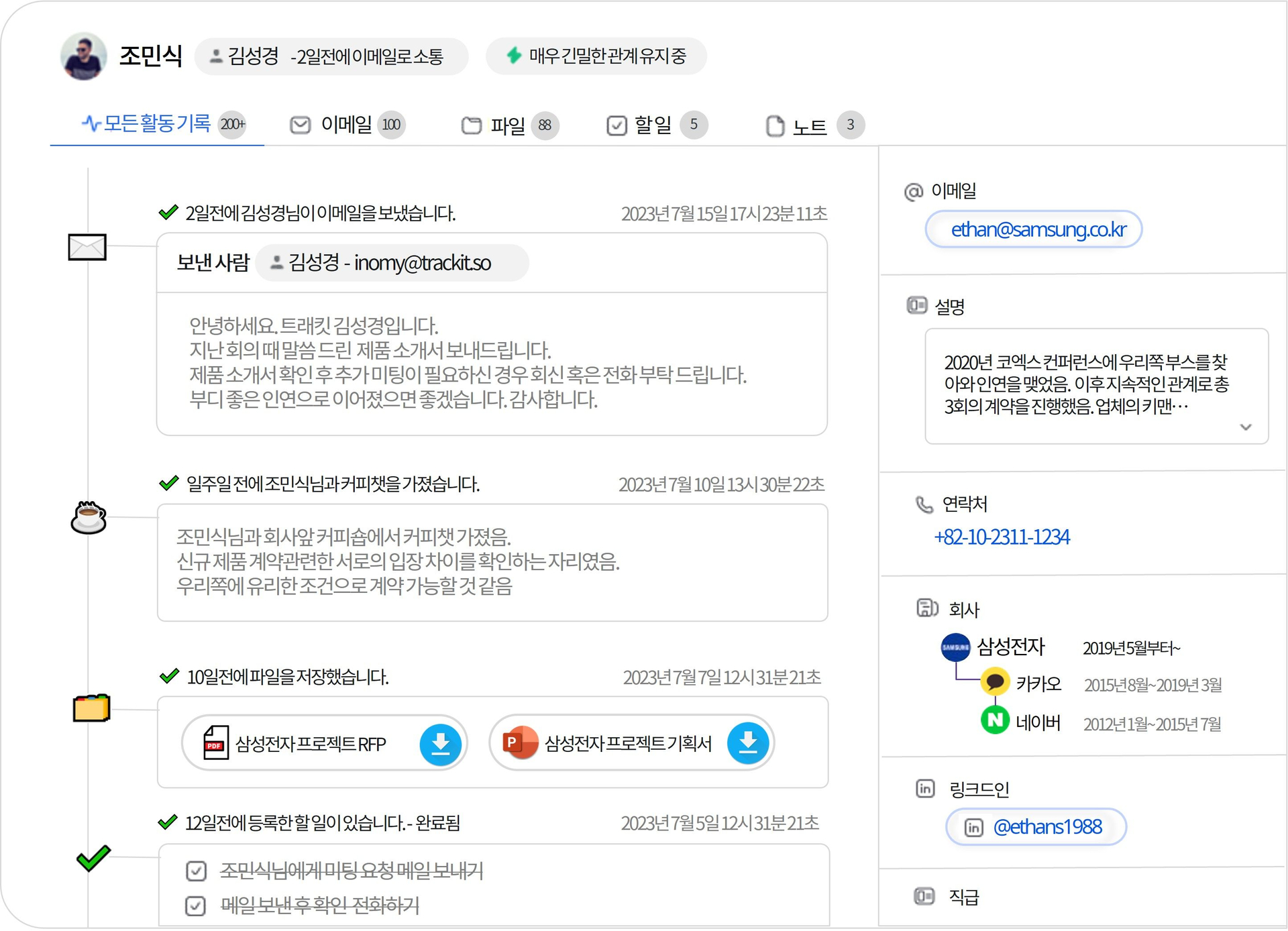Click the checkbox icon in 할일 tab
Image resolution: width=1288 pixels, height=931 pixels.
tap(616, 125)
